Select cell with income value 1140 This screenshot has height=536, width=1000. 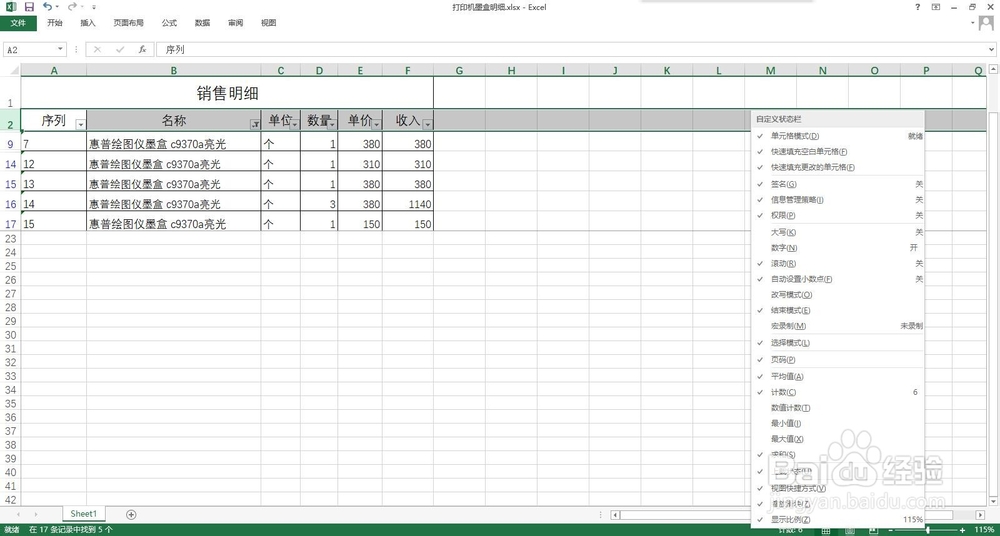click(x=408, y=204)
